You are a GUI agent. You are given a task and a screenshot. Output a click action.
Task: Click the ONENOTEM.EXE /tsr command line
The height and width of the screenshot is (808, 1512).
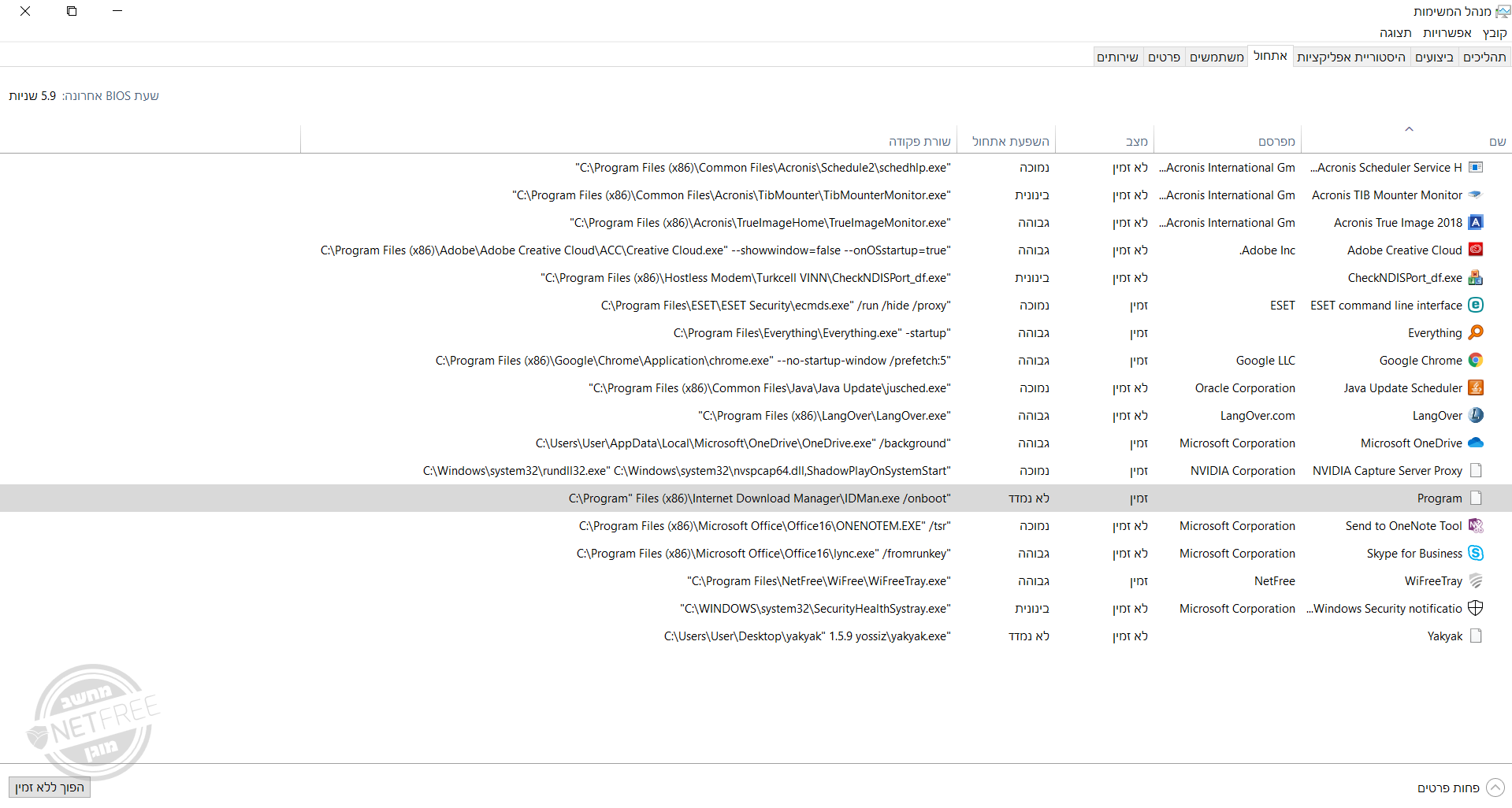pyautogui.click(x=764, y=526)
